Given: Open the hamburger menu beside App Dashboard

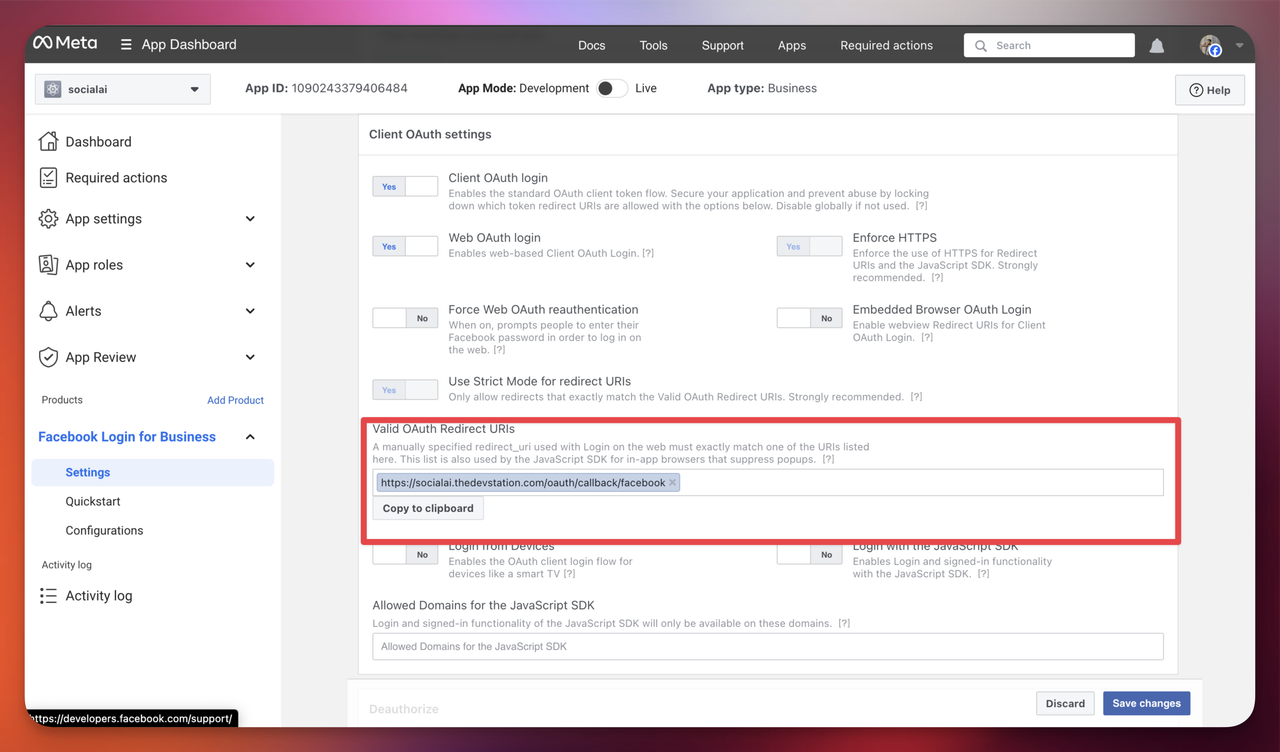Looking at the screenshot, I should click(x=126, y=45).
